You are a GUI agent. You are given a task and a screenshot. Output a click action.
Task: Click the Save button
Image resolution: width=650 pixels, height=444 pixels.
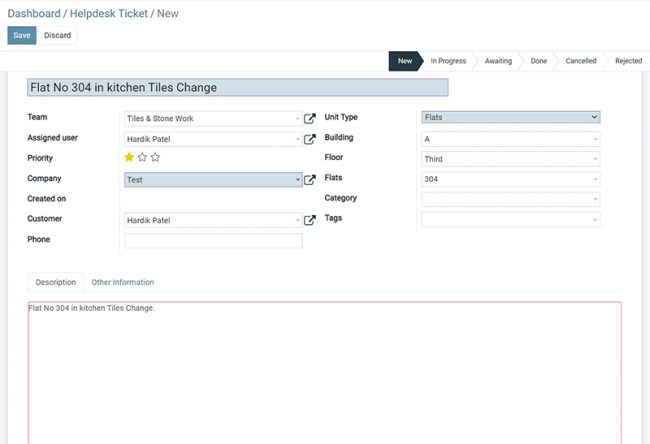coord(22,35)
